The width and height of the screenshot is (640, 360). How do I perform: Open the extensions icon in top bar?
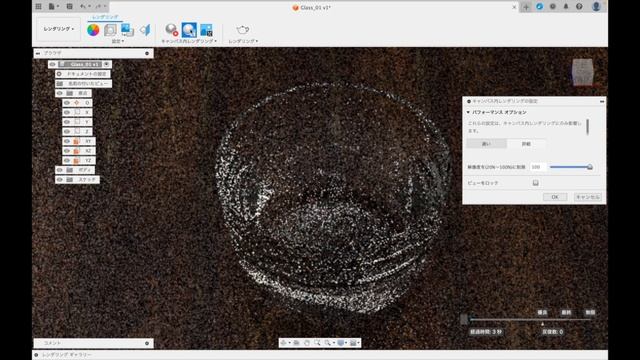[540, 7]
